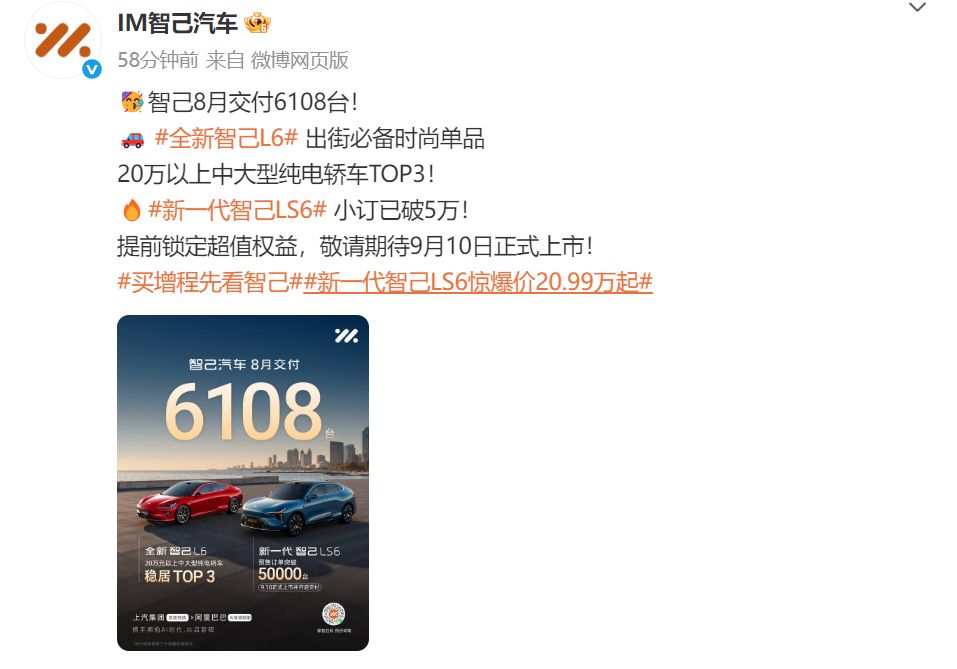Open the 6108 delivery poster image
The width and height of the screenshot is (957, 669).
pos(243,483)
